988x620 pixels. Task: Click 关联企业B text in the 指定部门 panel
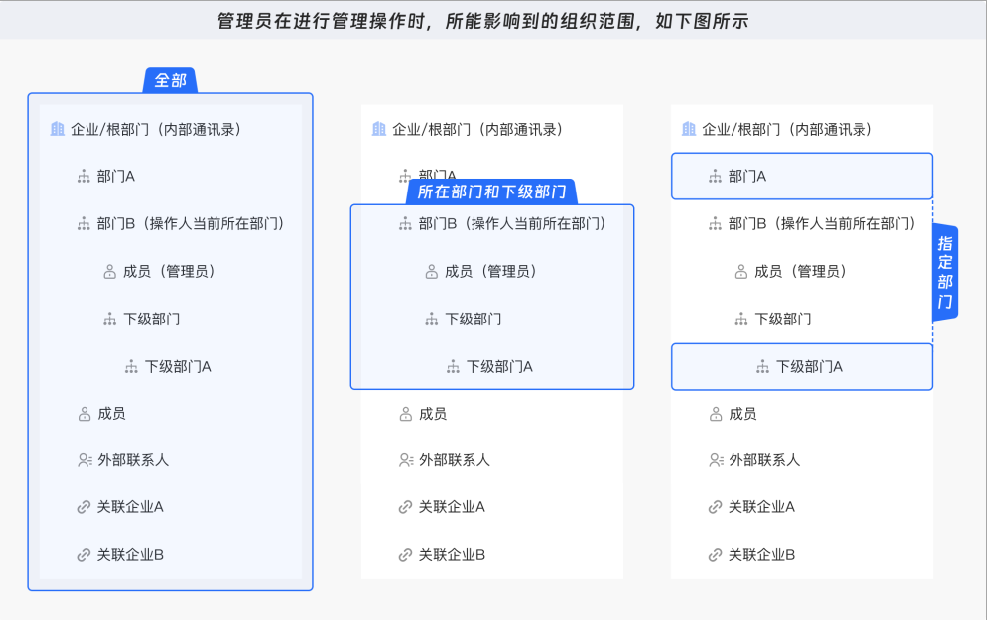click(x=761, y=555)
